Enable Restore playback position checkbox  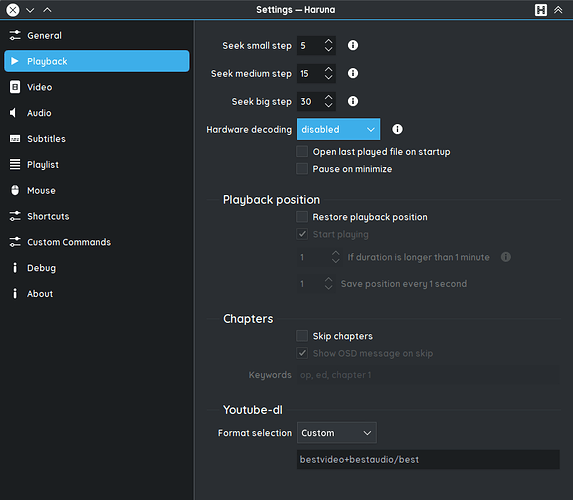pos(302,217)
